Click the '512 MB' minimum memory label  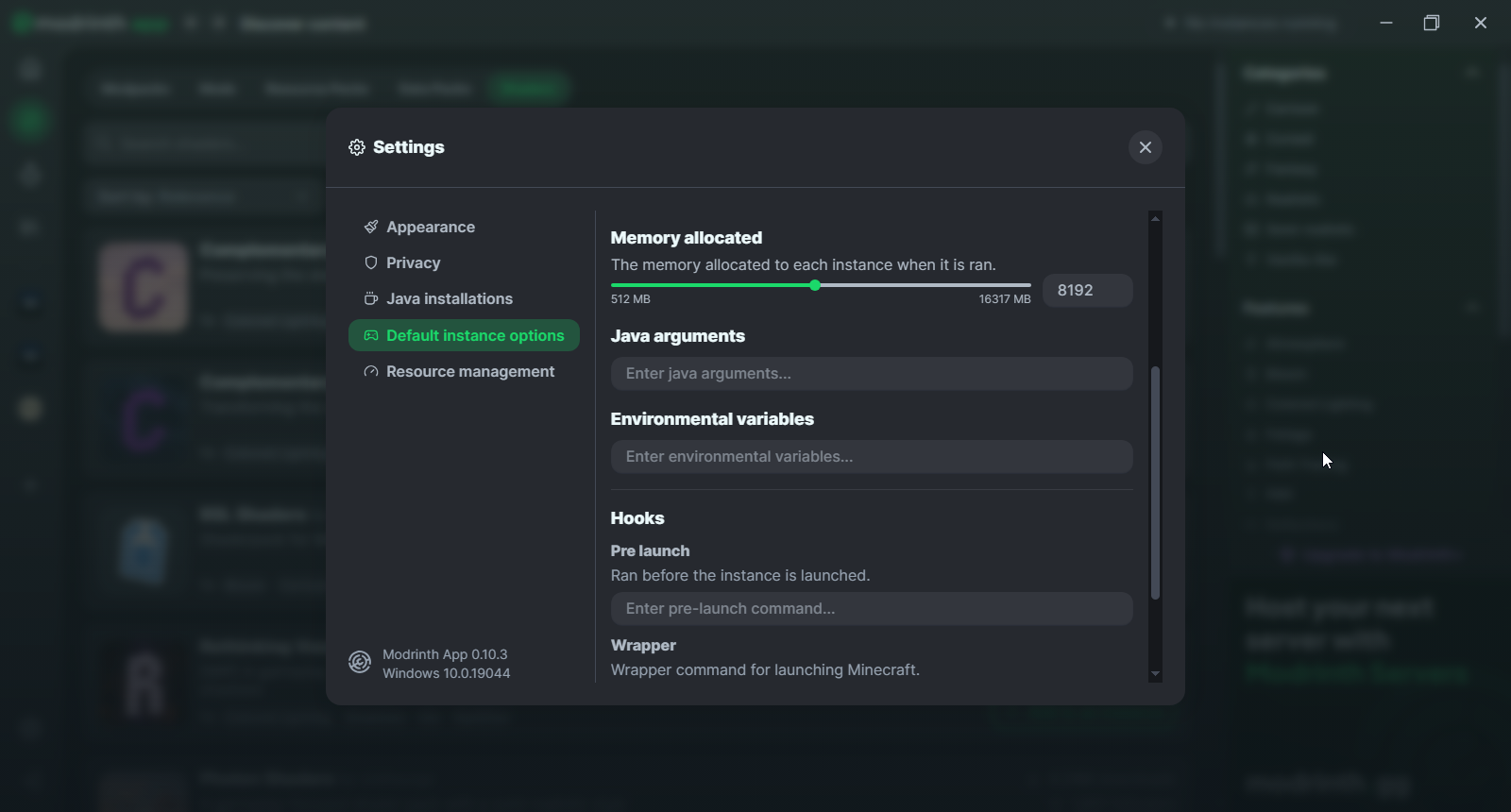tap(631, 299)
